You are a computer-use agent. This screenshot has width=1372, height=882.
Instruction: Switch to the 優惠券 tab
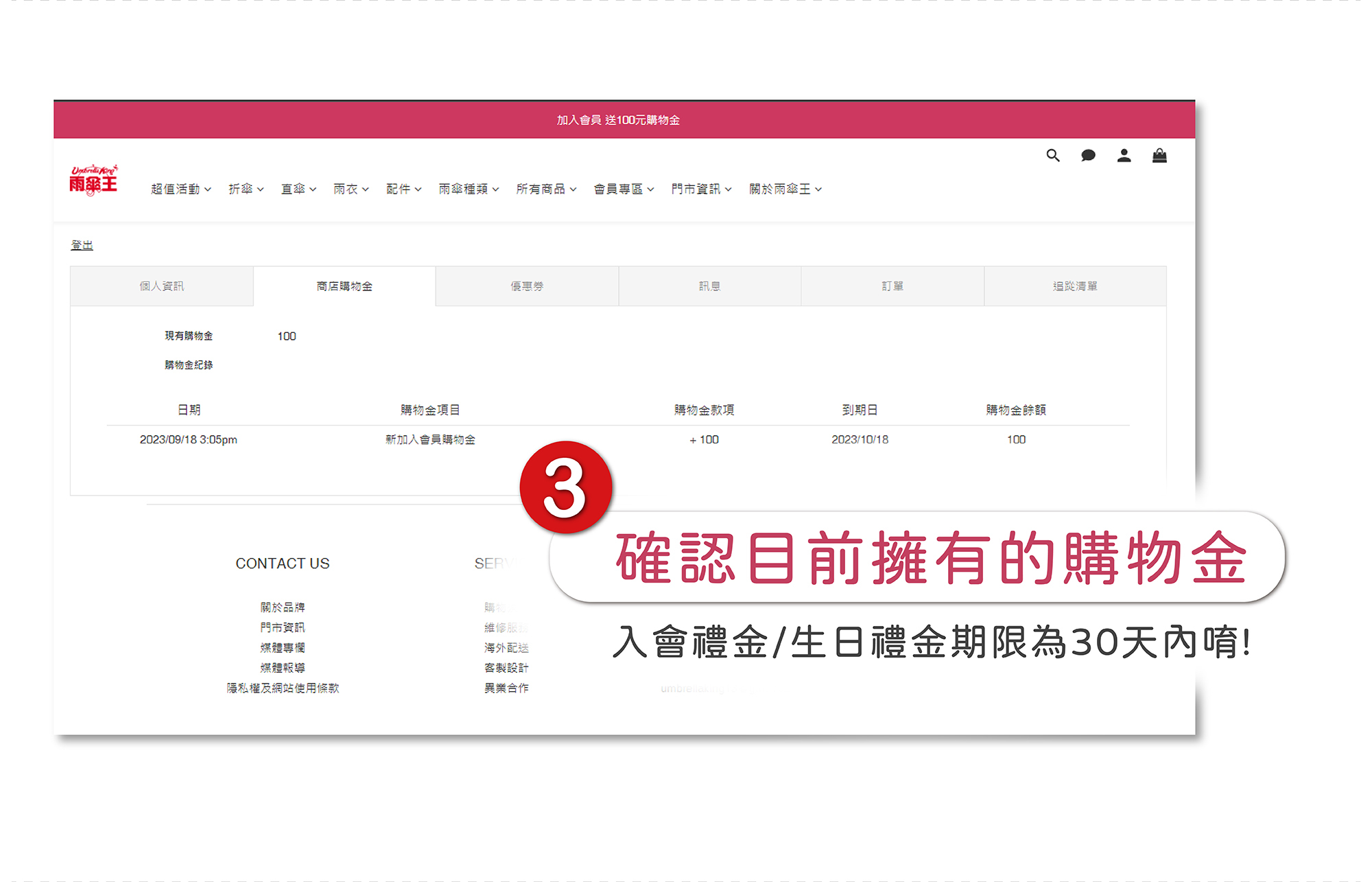coord(527,286)
